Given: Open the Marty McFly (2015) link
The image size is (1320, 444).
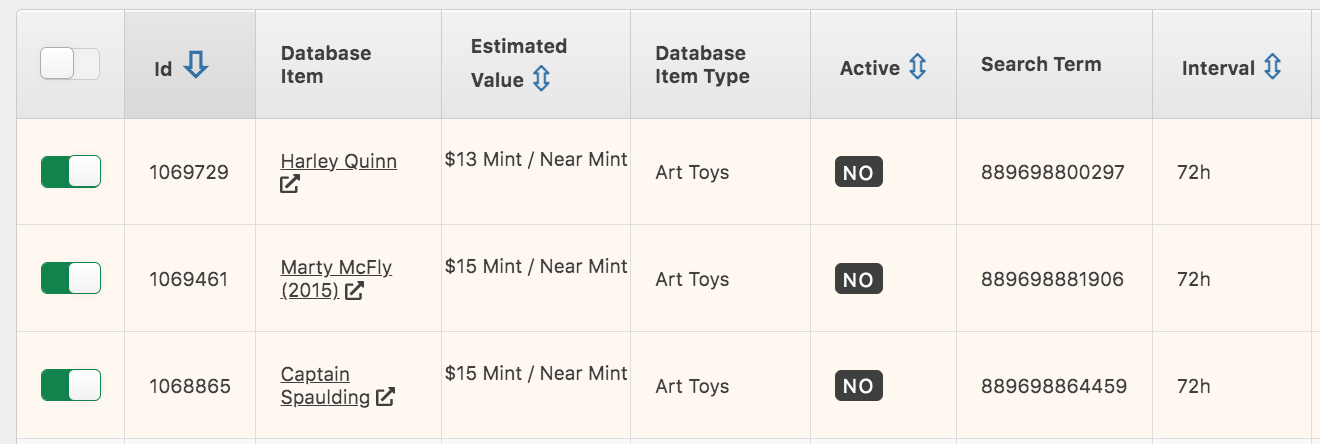Looking at the screenshot, I should [336, 268].
